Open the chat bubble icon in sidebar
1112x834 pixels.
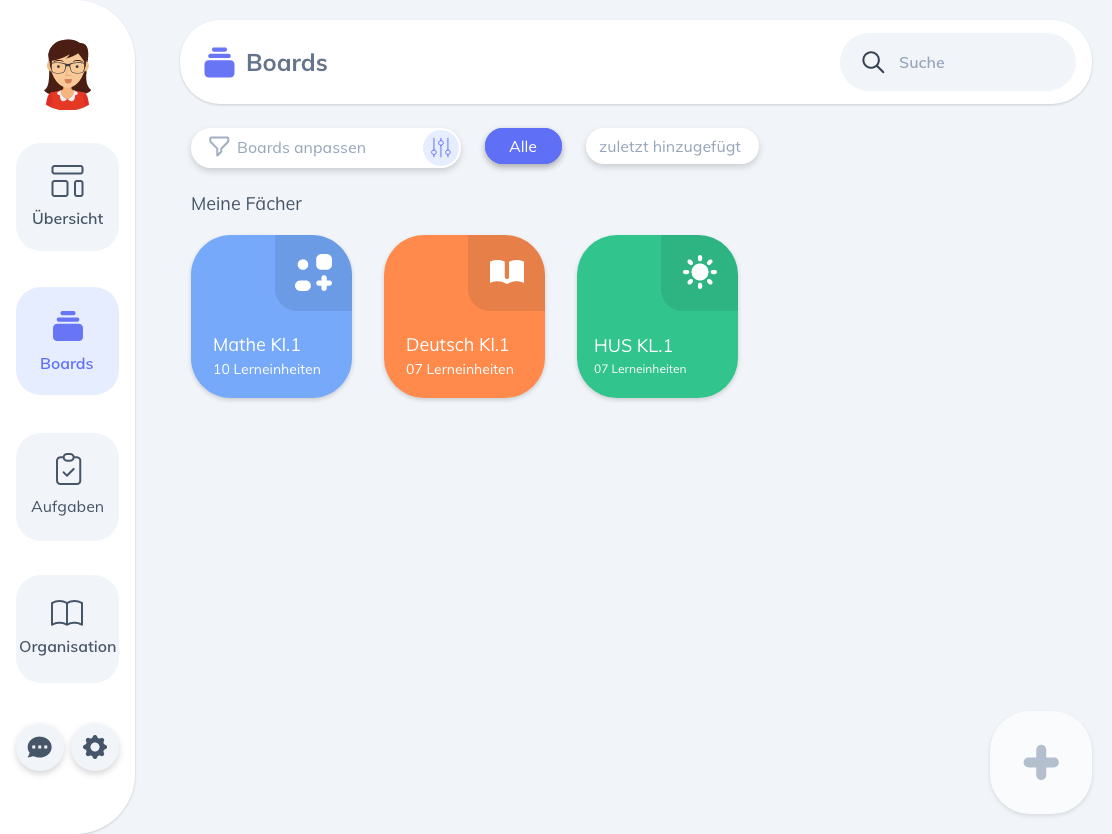coord(40,747)
